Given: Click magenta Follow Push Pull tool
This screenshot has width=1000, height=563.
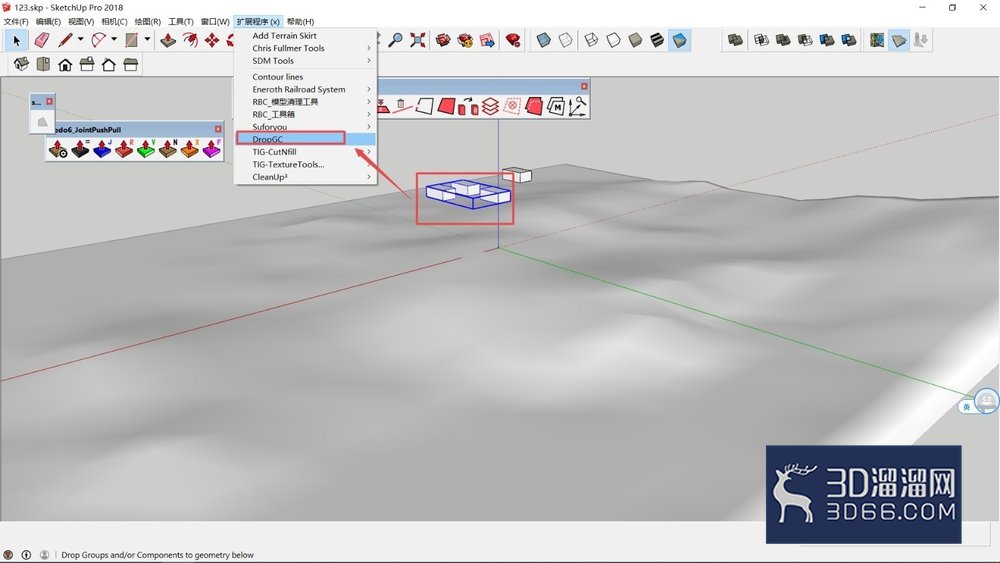Looking at the screenshot, I should point(211,149).
